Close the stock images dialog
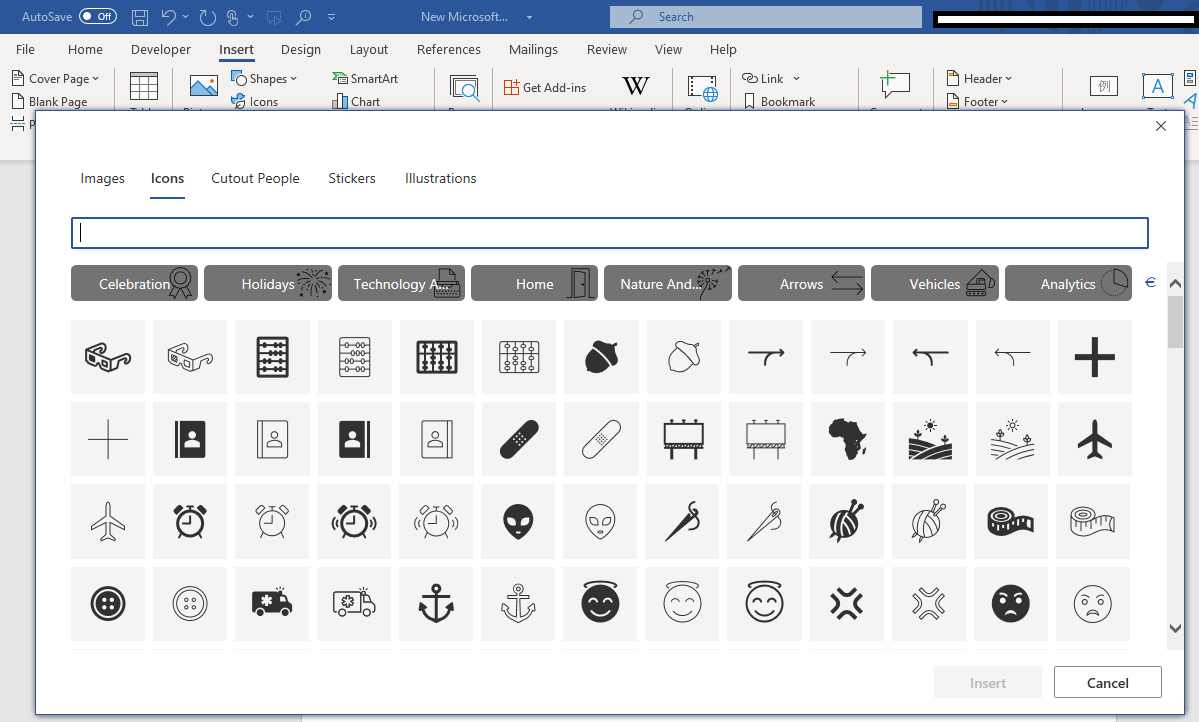Screen dimensions: 1199x722 tap(1161, 126)
